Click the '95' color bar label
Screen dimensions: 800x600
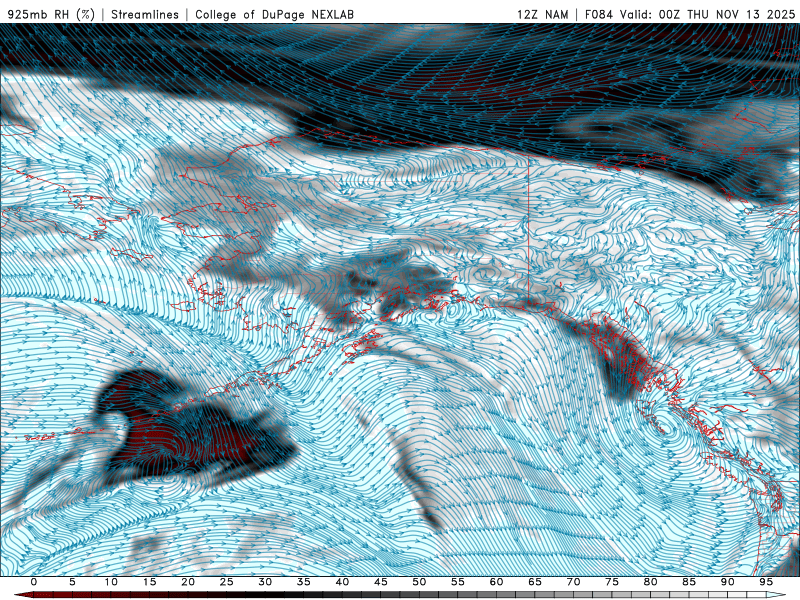click(766, 582)
